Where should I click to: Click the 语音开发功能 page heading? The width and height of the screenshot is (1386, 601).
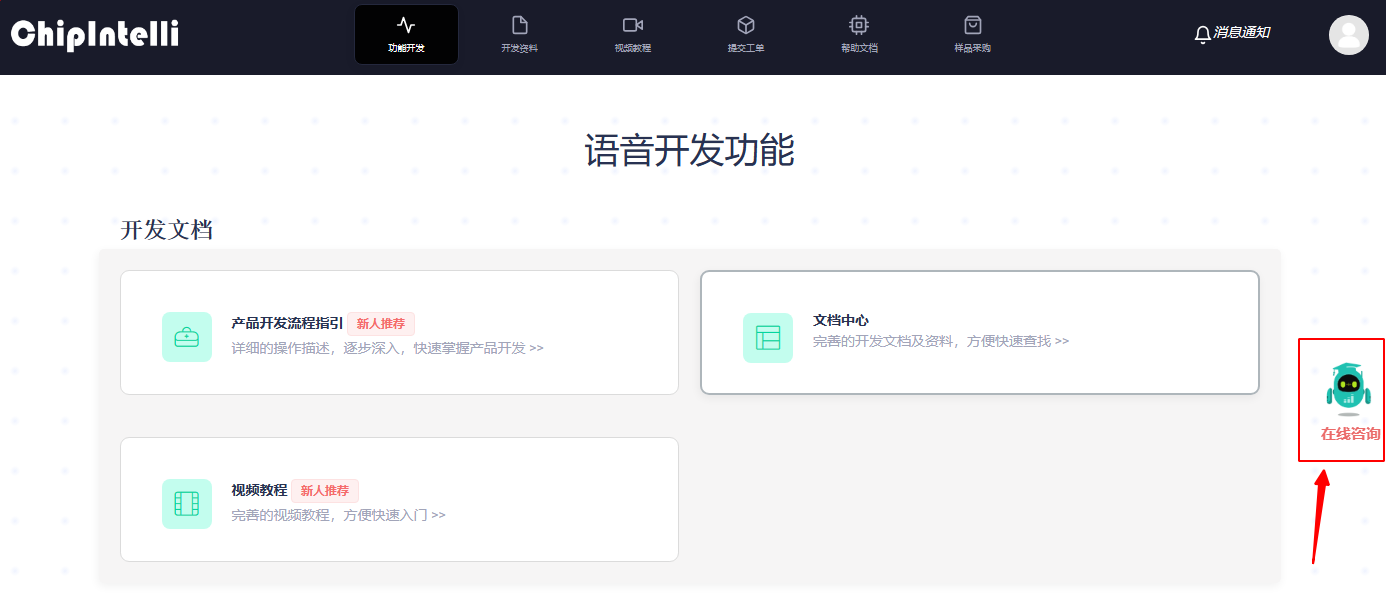[689, 151]
